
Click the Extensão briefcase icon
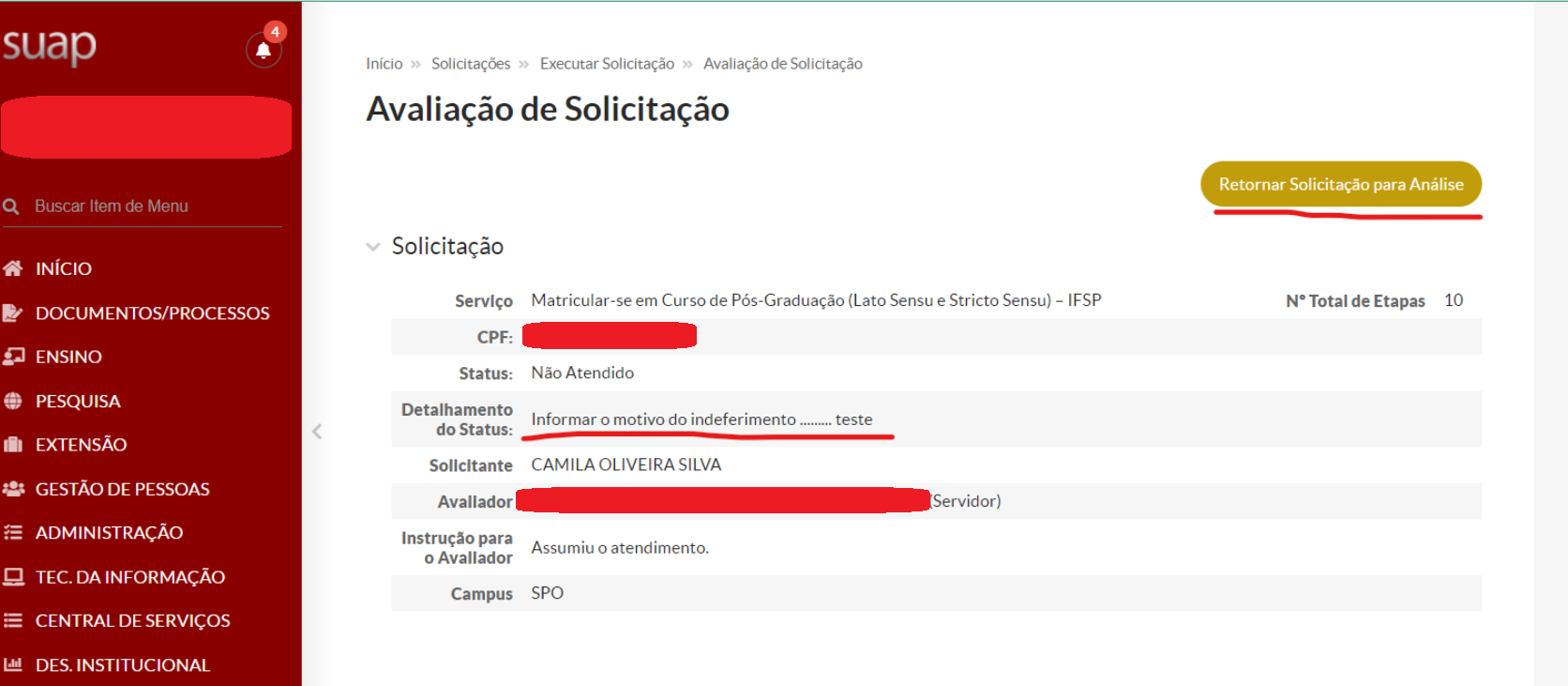(13, 445)
